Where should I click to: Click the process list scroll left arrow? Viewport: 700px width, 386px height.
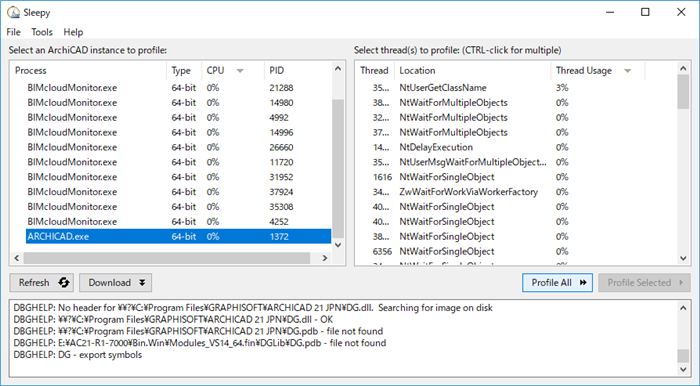(x=17, y=258)
